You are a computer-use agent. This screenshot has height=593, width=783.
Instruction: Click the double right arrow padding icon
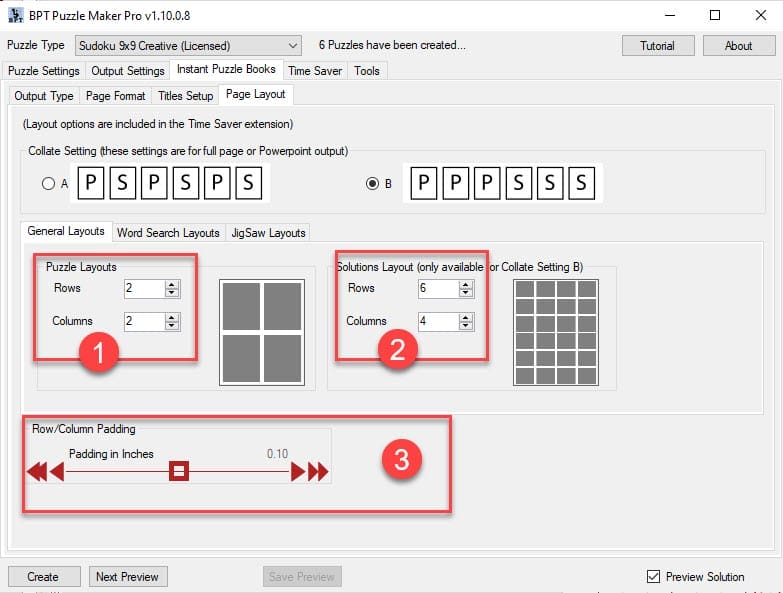318,471
